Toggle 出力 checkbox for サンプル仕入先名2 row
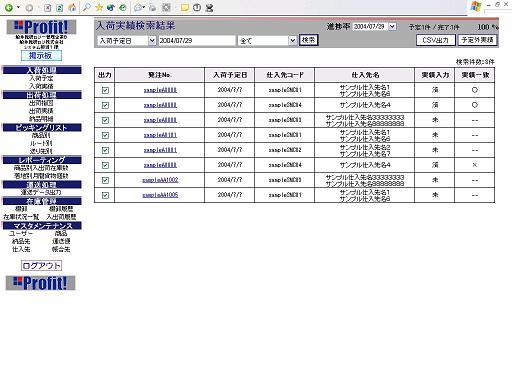This screenshot has width=512, height=384. pyautogui.click(x=105, y=150)
